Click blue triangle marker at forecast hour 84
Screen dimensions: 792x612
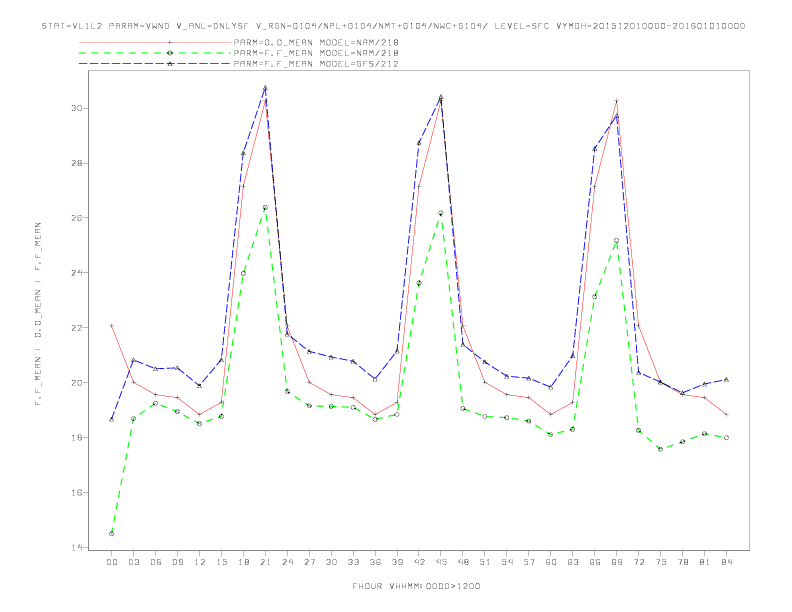(x=727, y=379)
